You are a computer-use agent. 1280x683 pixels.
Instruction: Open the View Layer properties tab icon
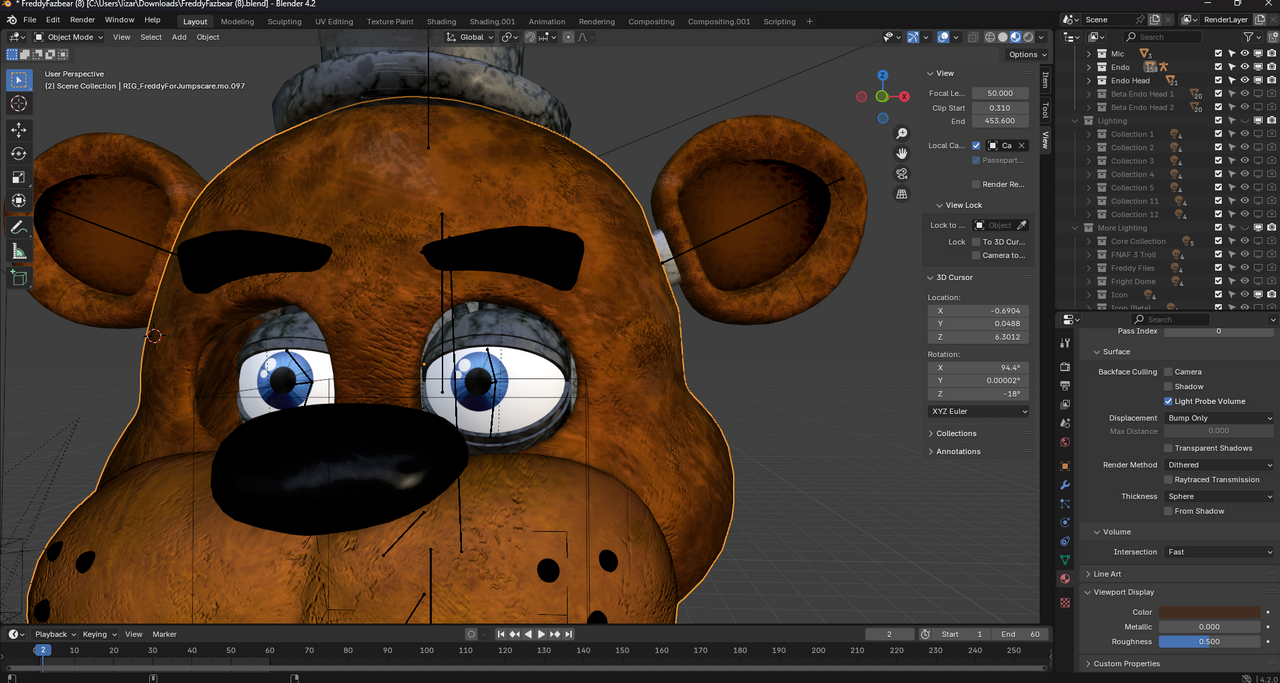(x=1065, y=405)
